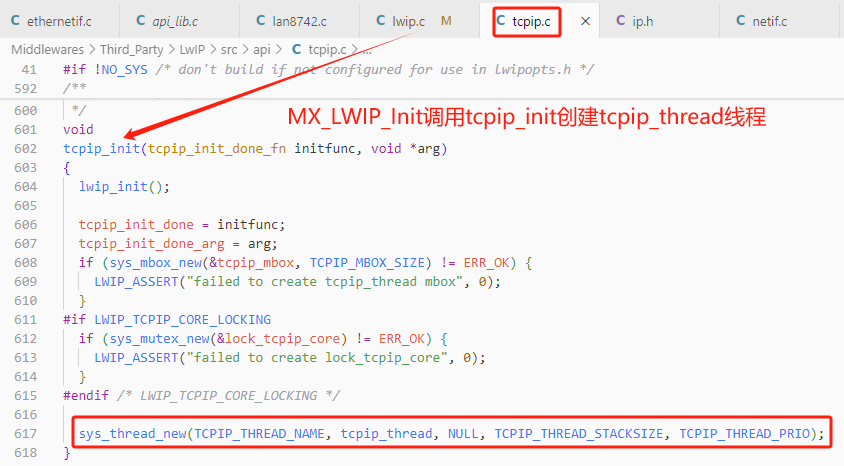Expand the Third_Party breadcrumb segment
This screenshot has width=844, height=466.
click(x=131, y=50)
